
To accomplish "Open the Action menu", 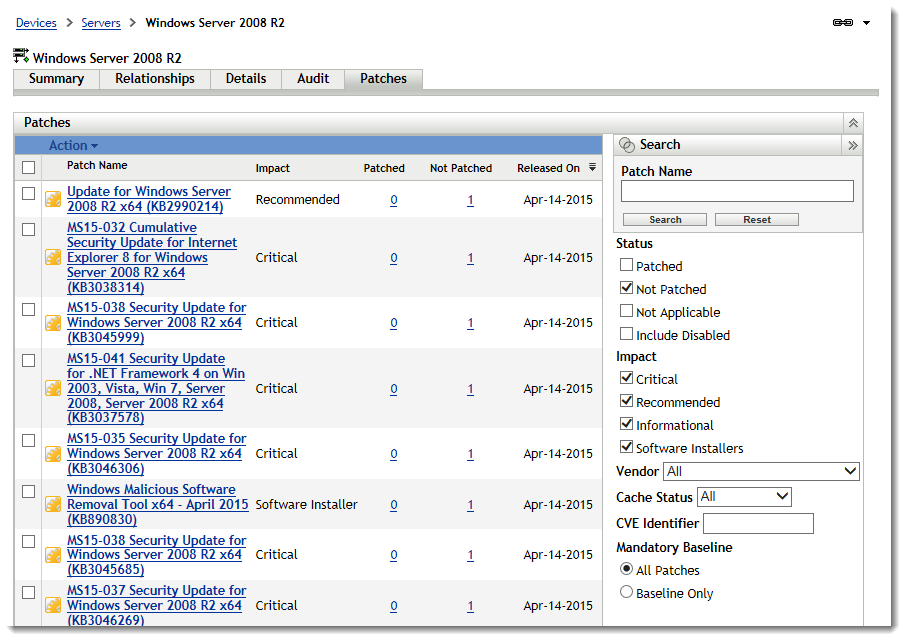I will pos(72,145).
